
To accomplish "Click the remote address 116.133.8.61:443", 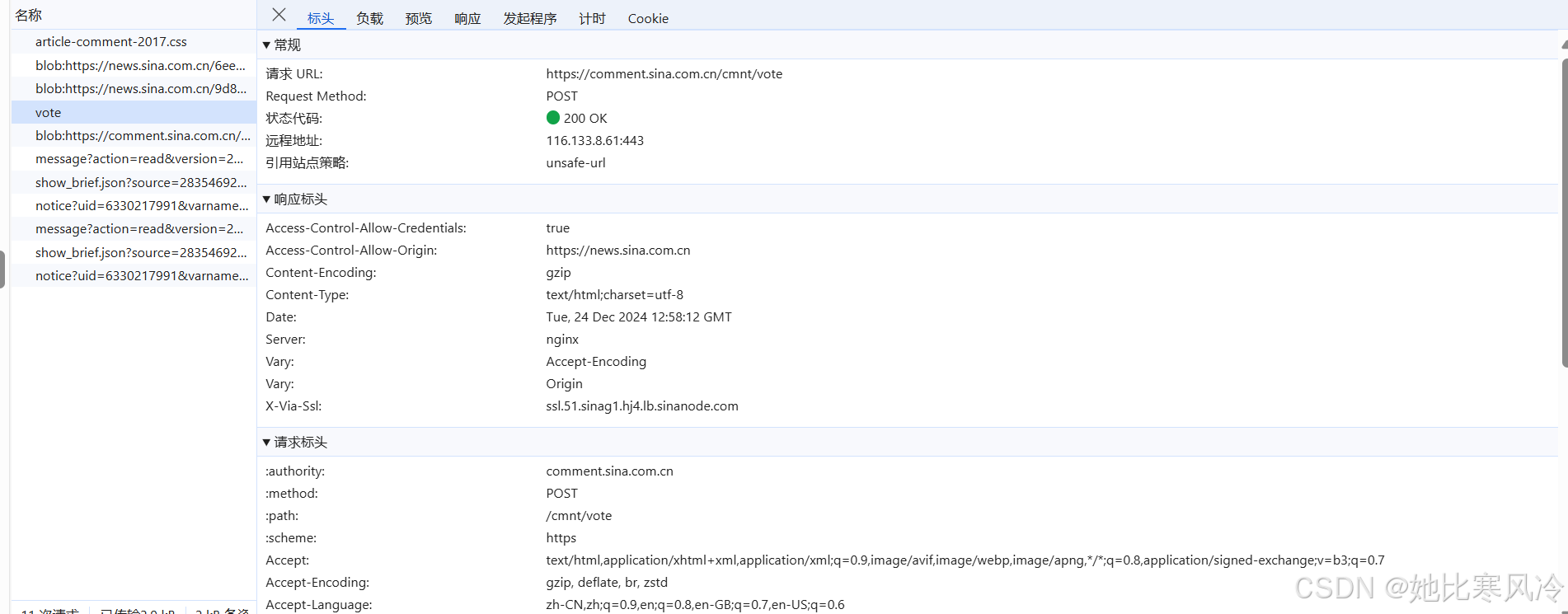I will pos(594,140).
